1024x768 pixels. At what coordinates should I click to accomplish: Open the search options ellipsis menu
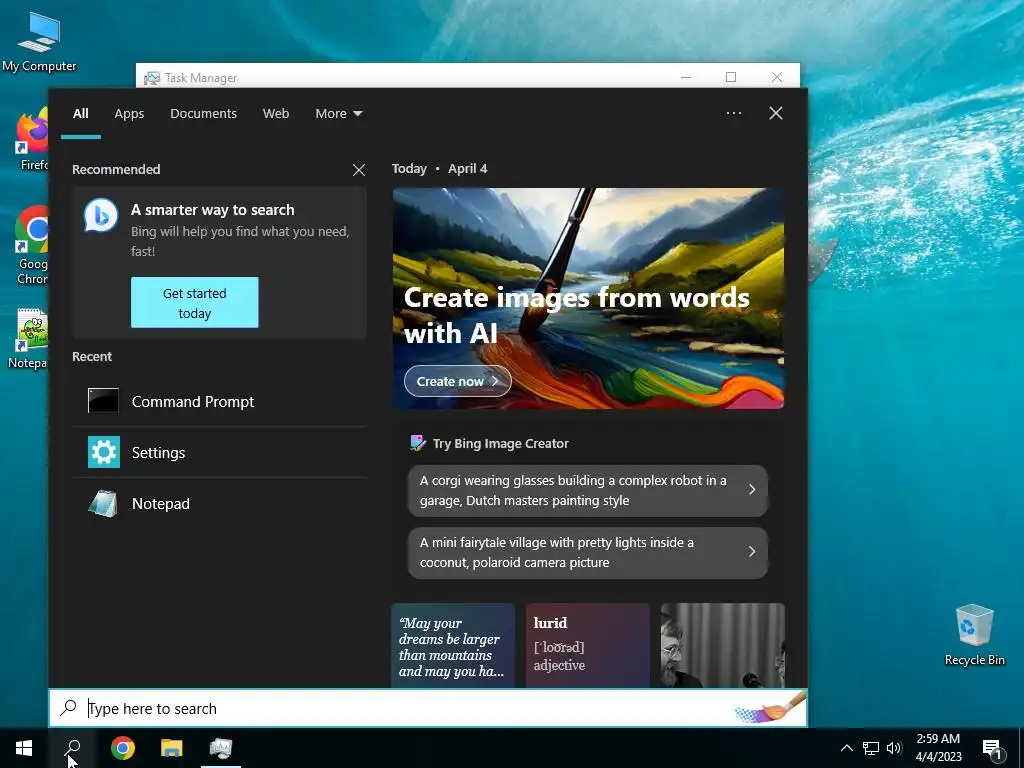(x=733, y=113)
